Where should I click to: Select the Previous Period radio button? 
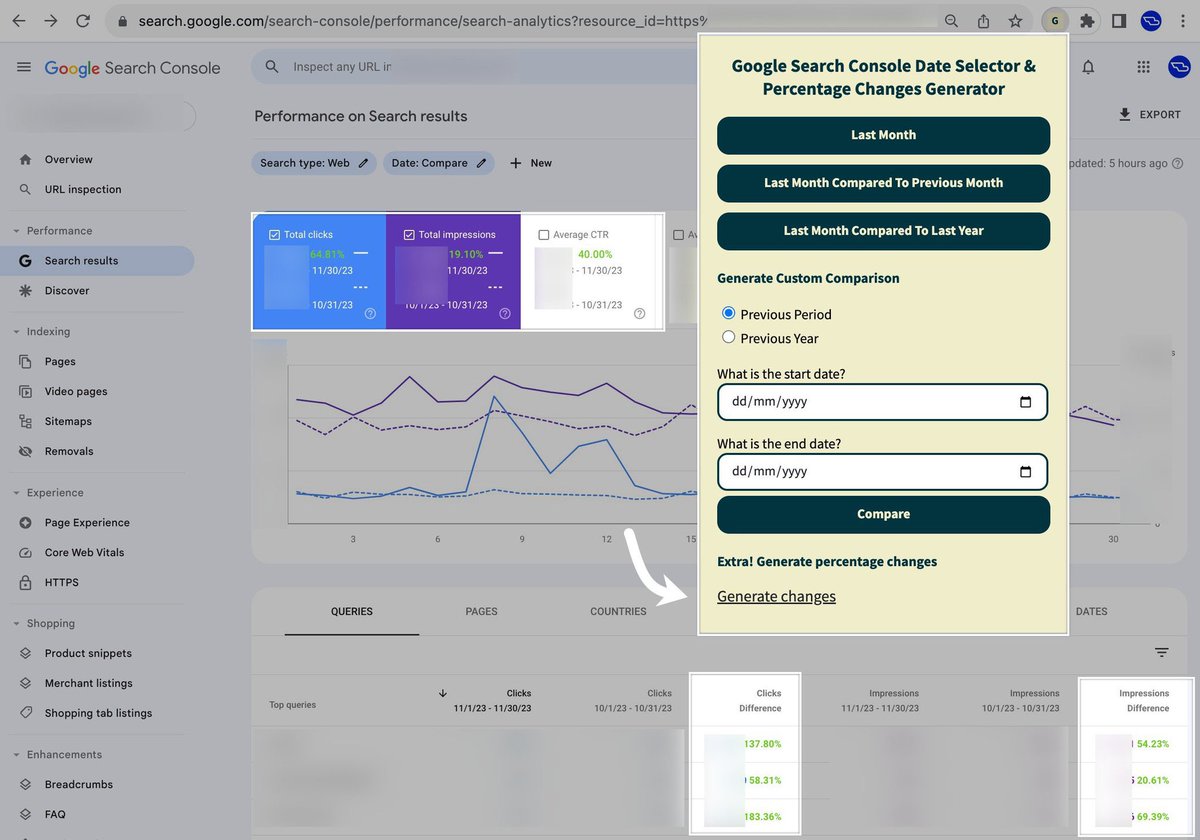[728, 314]
